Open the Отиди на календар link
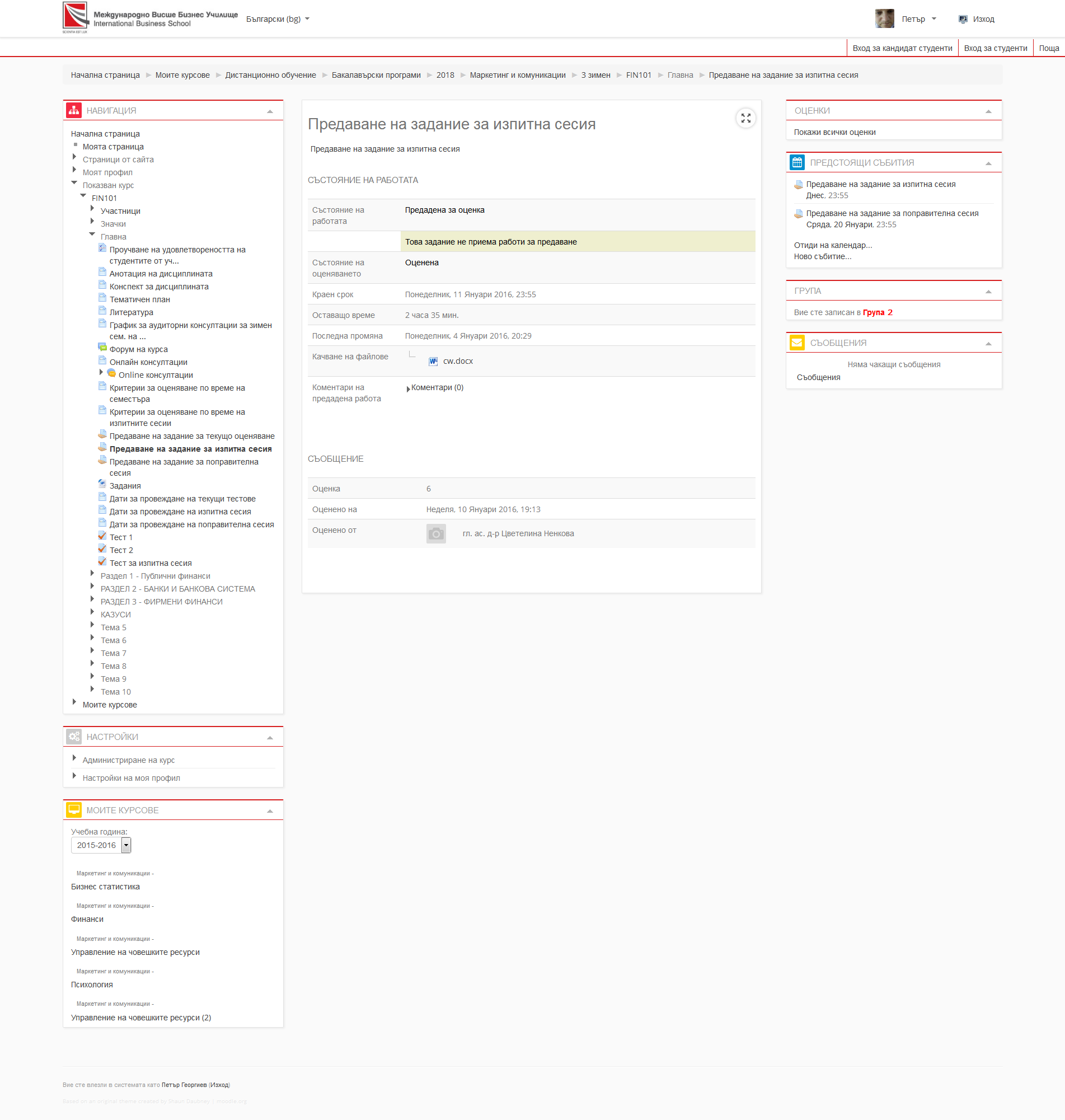 pos(832,245)
